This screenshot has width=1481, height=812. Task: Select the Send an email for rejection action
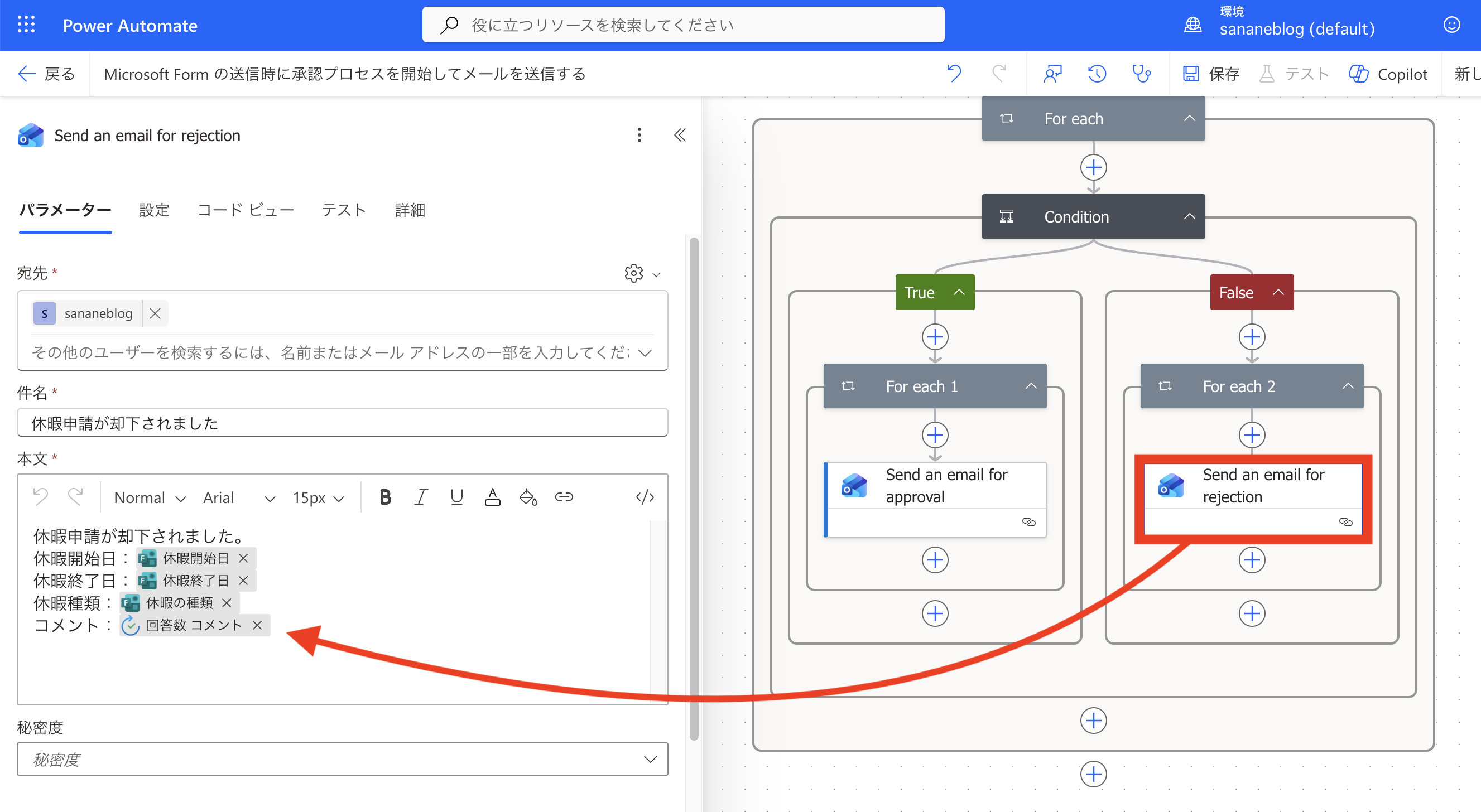click(x=1253, y=499)
